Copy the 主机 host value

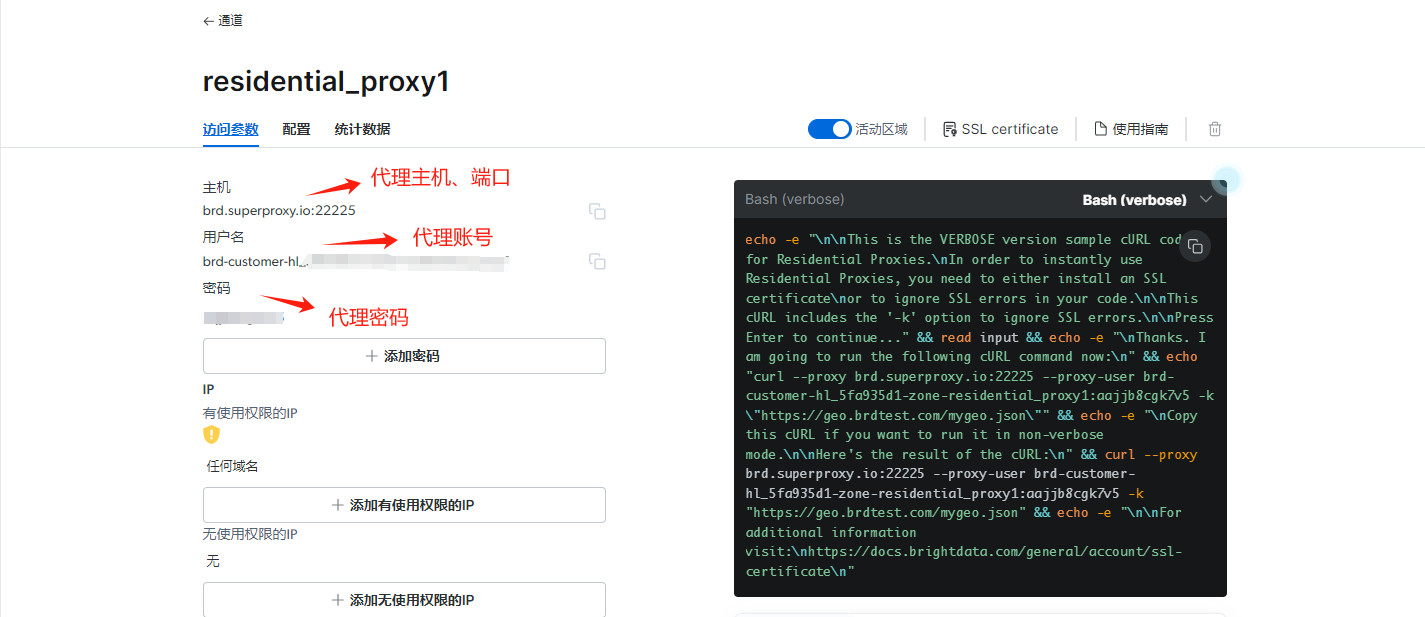597,211
